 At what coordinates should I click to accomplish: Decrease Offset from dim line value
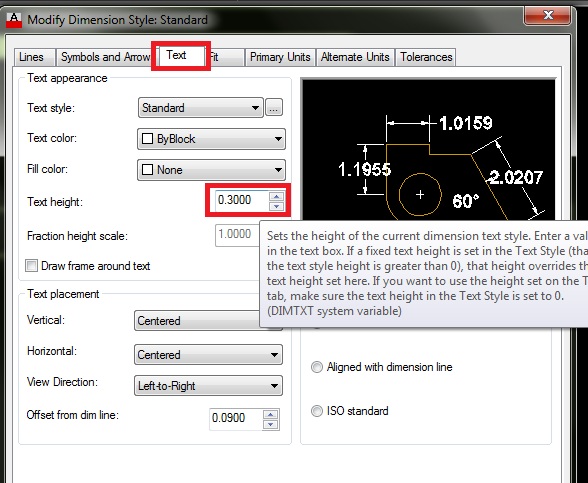pyautogui.click(x=271, y=424)
